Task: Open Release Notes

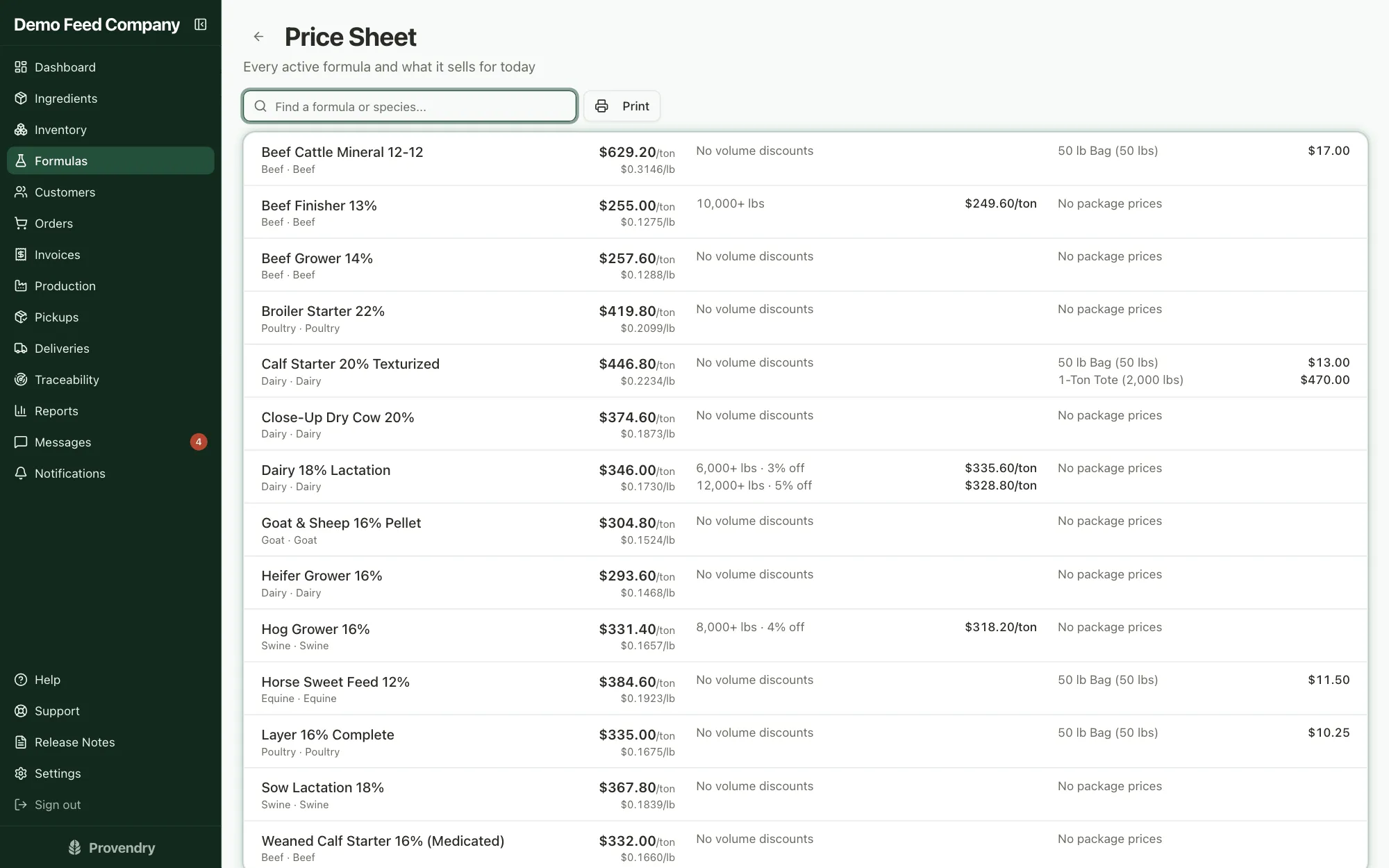Action: 110,742
